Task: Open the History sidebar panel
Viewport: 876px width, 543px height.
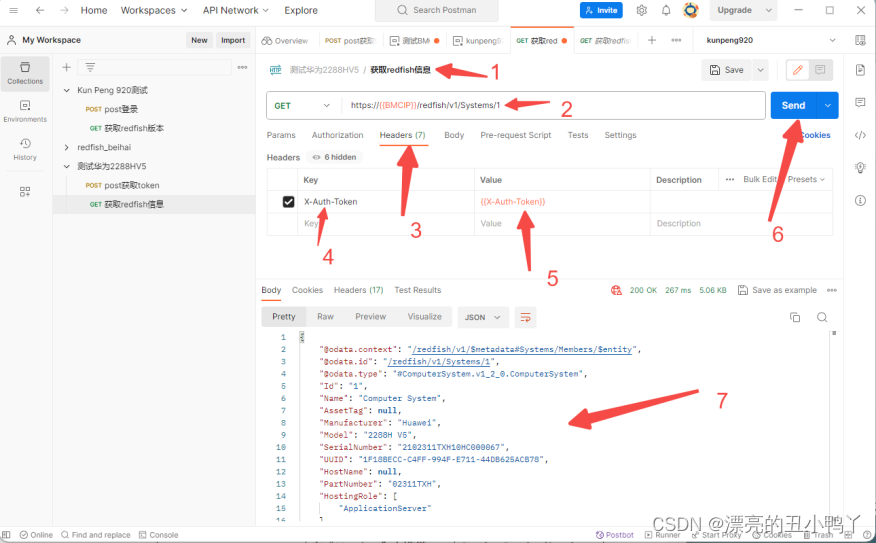Action: 25,149
